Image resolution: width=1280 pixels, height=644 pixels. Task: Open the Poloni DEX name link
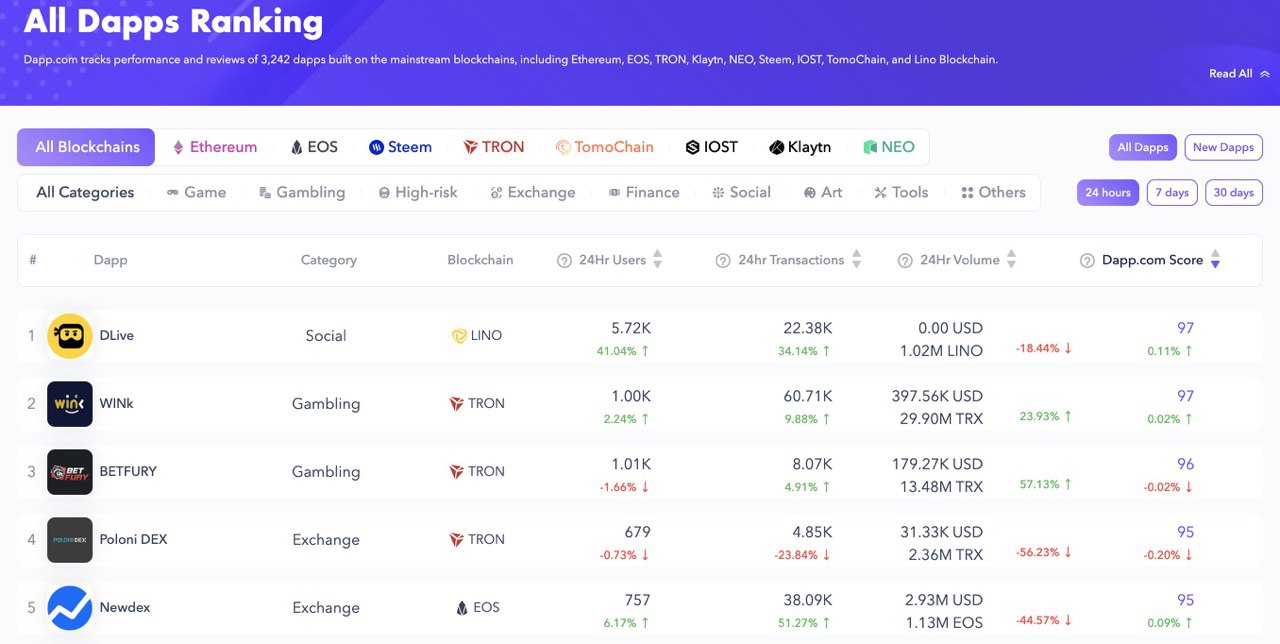coord(133,540)
